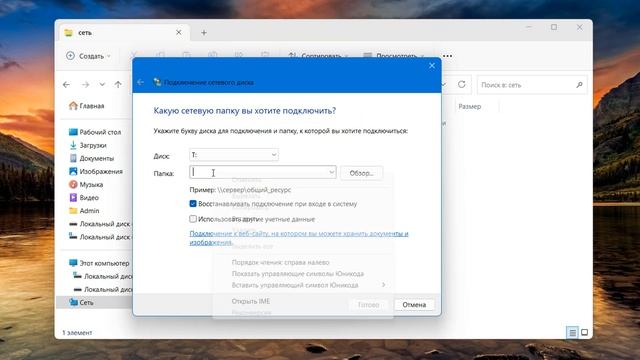
Task: Open the Диск drive letter dropdown
Action: pyautogui.click(x=234, y=155)
